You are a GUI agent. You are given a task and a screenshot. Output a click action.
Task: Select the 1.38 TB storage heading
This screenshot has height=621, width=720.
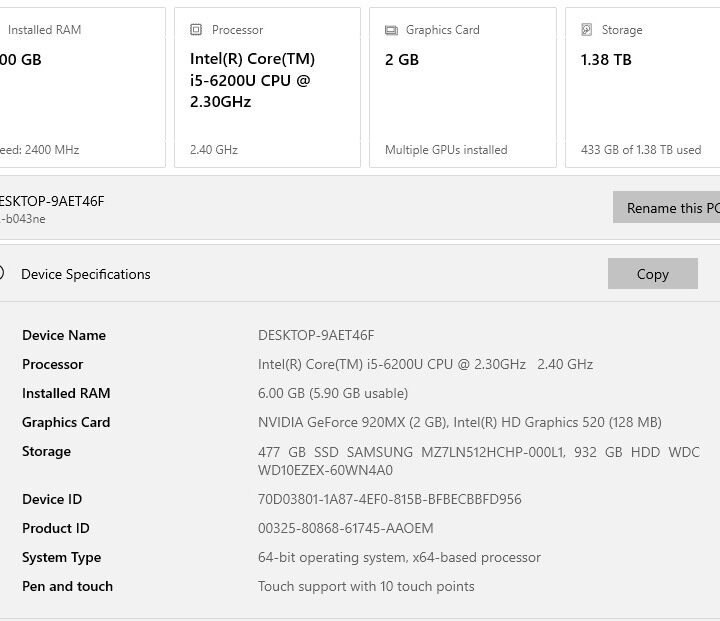(606, 60)
